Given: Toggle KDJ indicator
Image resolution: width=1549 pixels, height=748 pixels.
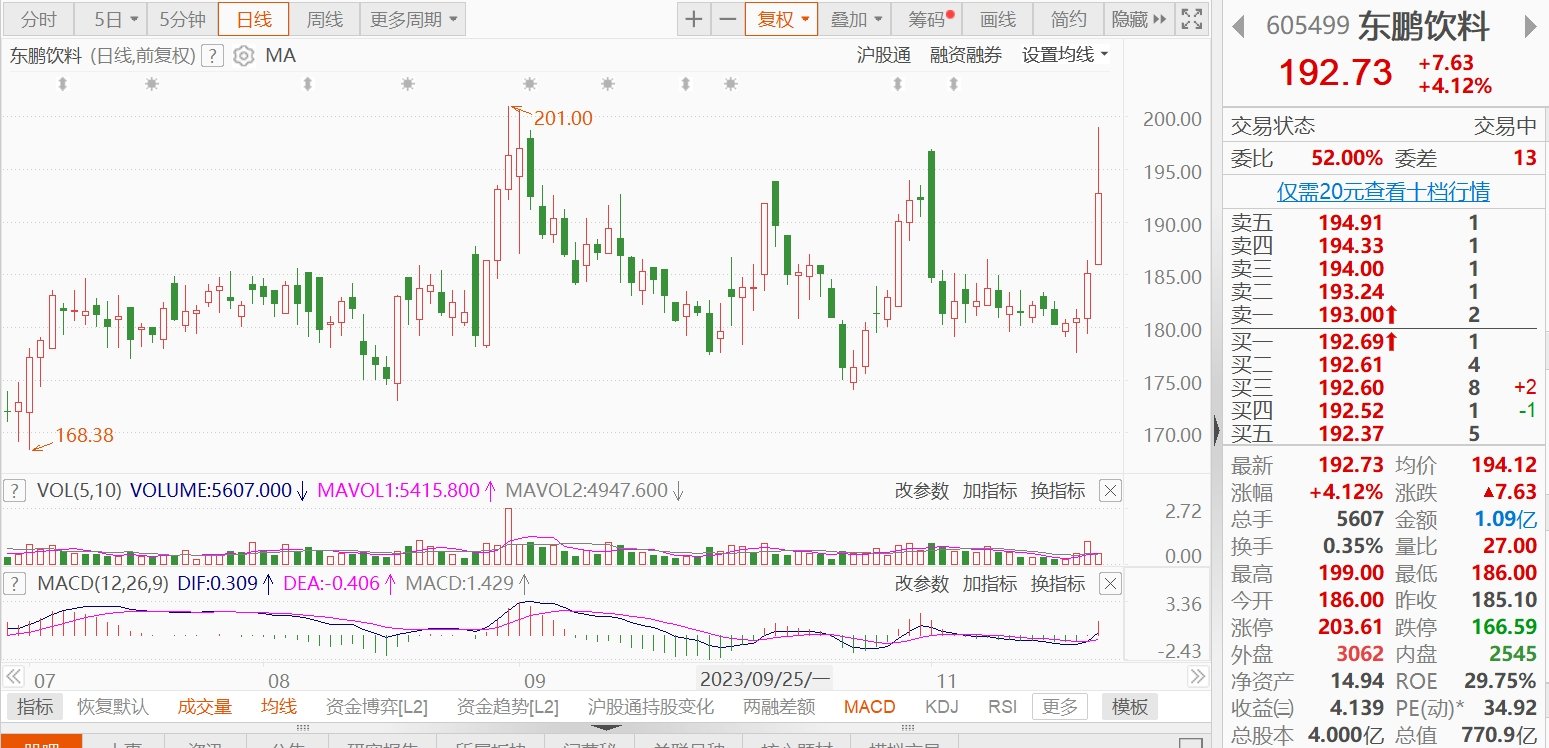Looking at the screenshot, I should click(x=941, y=707).
